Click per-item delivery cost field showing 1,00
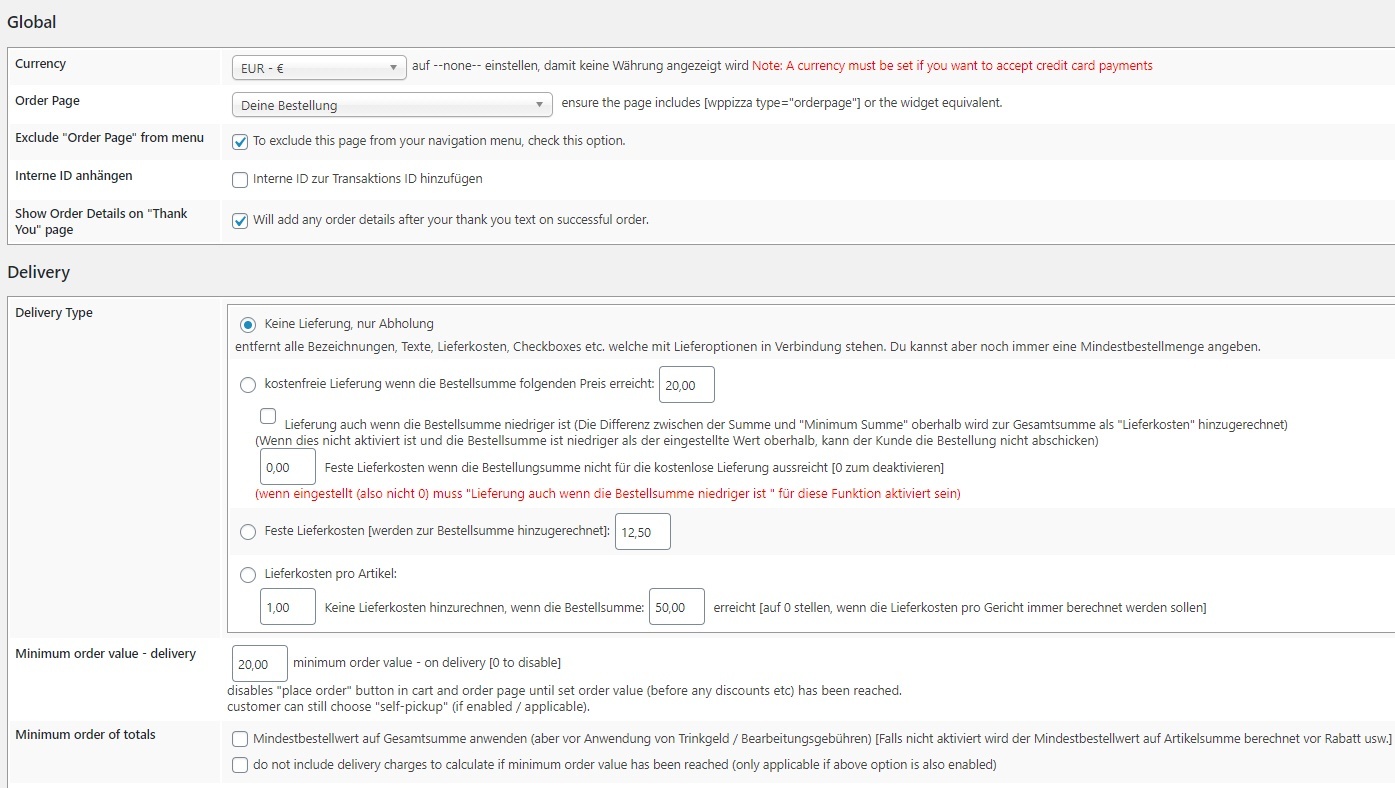The image size is (1395, 788). coord(288,607)
